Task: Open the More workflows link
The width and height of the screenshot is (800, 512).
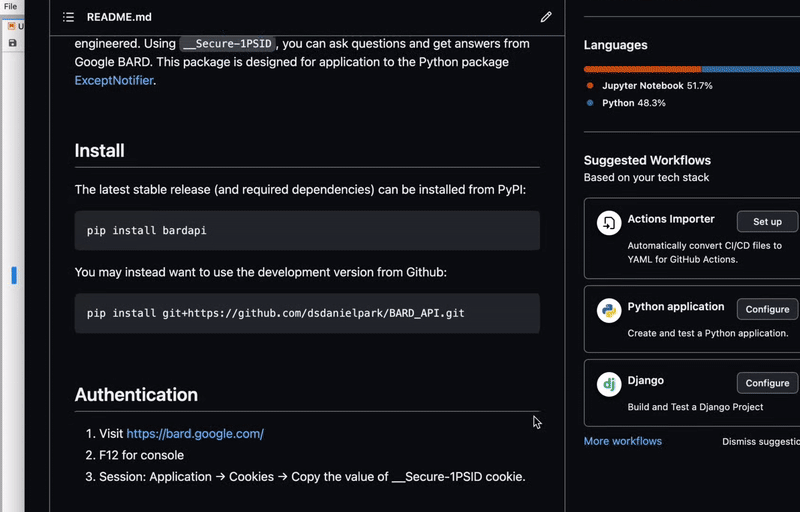Action: coord(622,441)
